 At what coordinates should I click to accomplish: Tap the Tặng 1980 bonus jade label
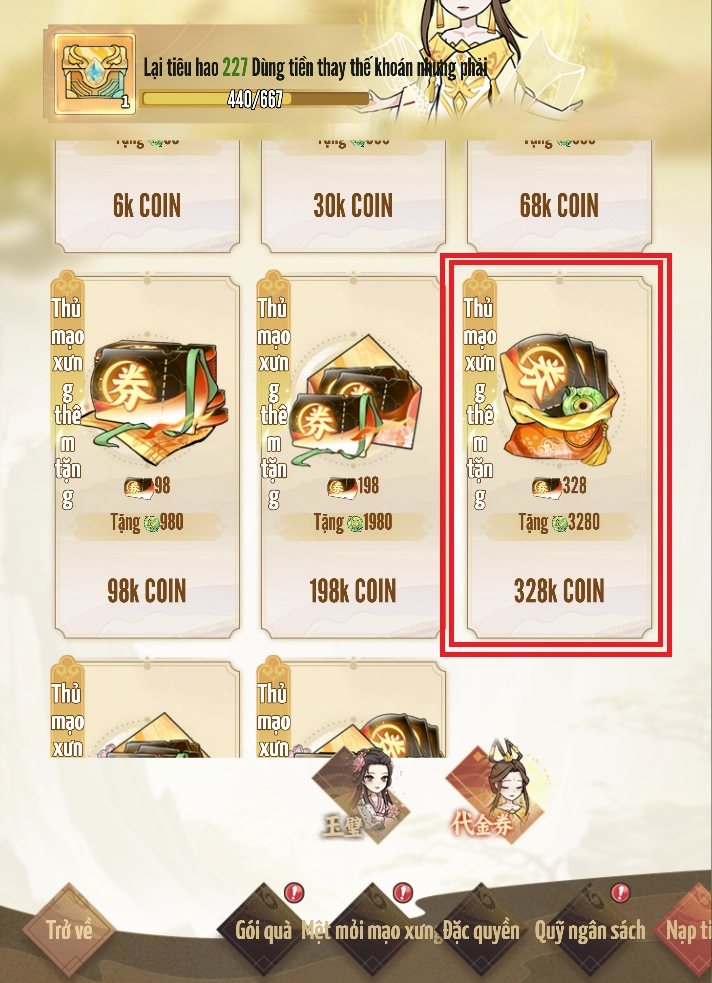click(x=353, y=522)
